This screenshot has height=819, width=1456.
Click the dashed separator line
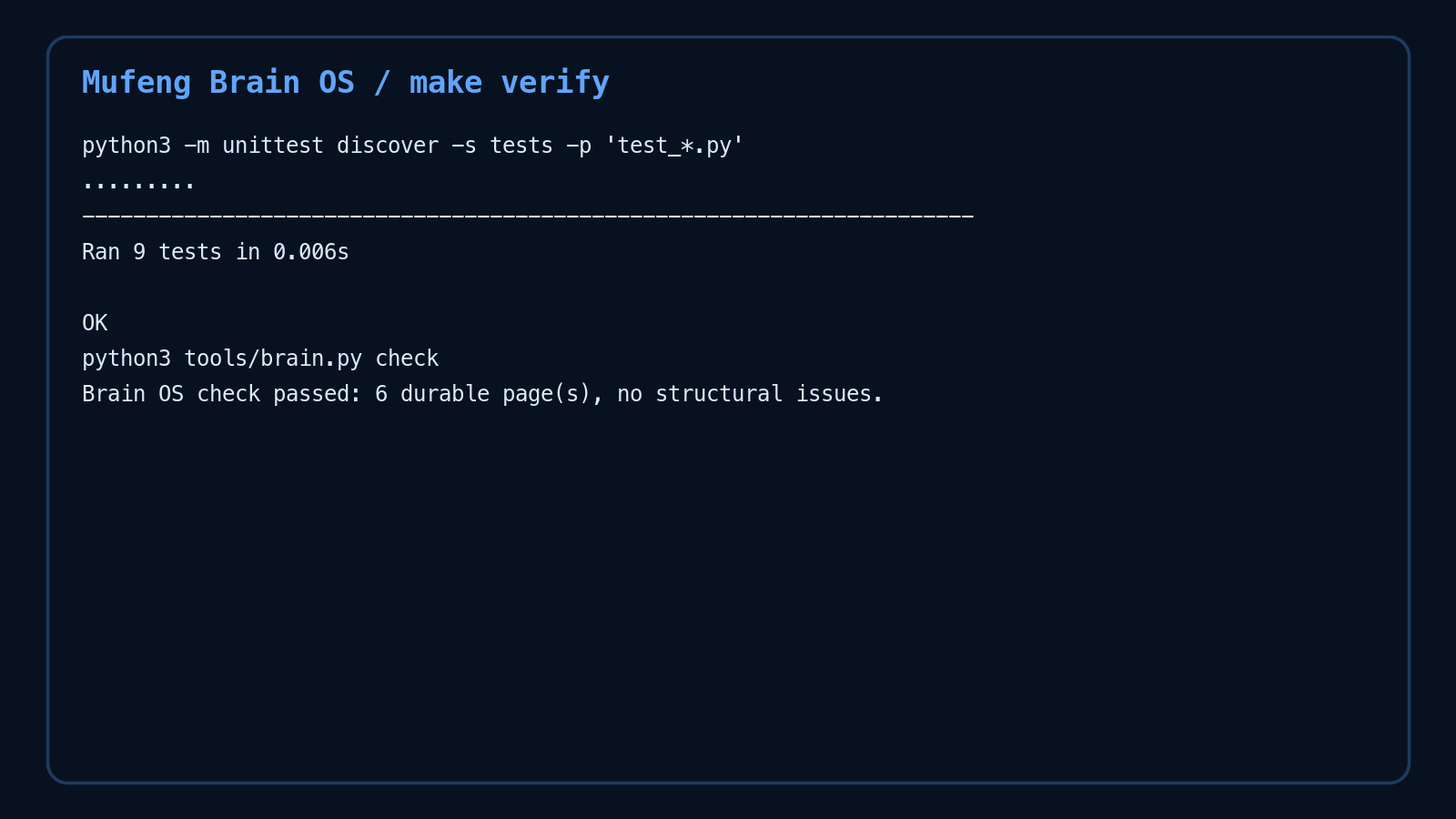point(528,217)
